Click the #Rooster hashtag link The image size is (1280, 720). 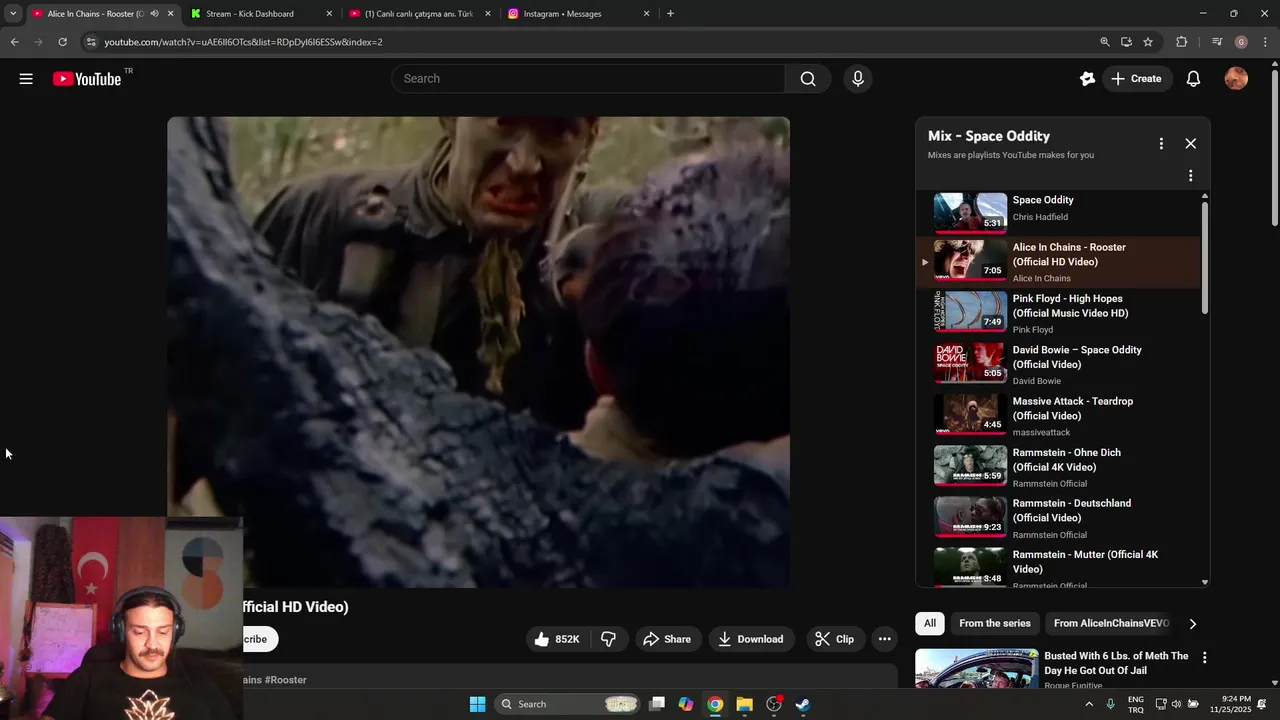point(286,680)
